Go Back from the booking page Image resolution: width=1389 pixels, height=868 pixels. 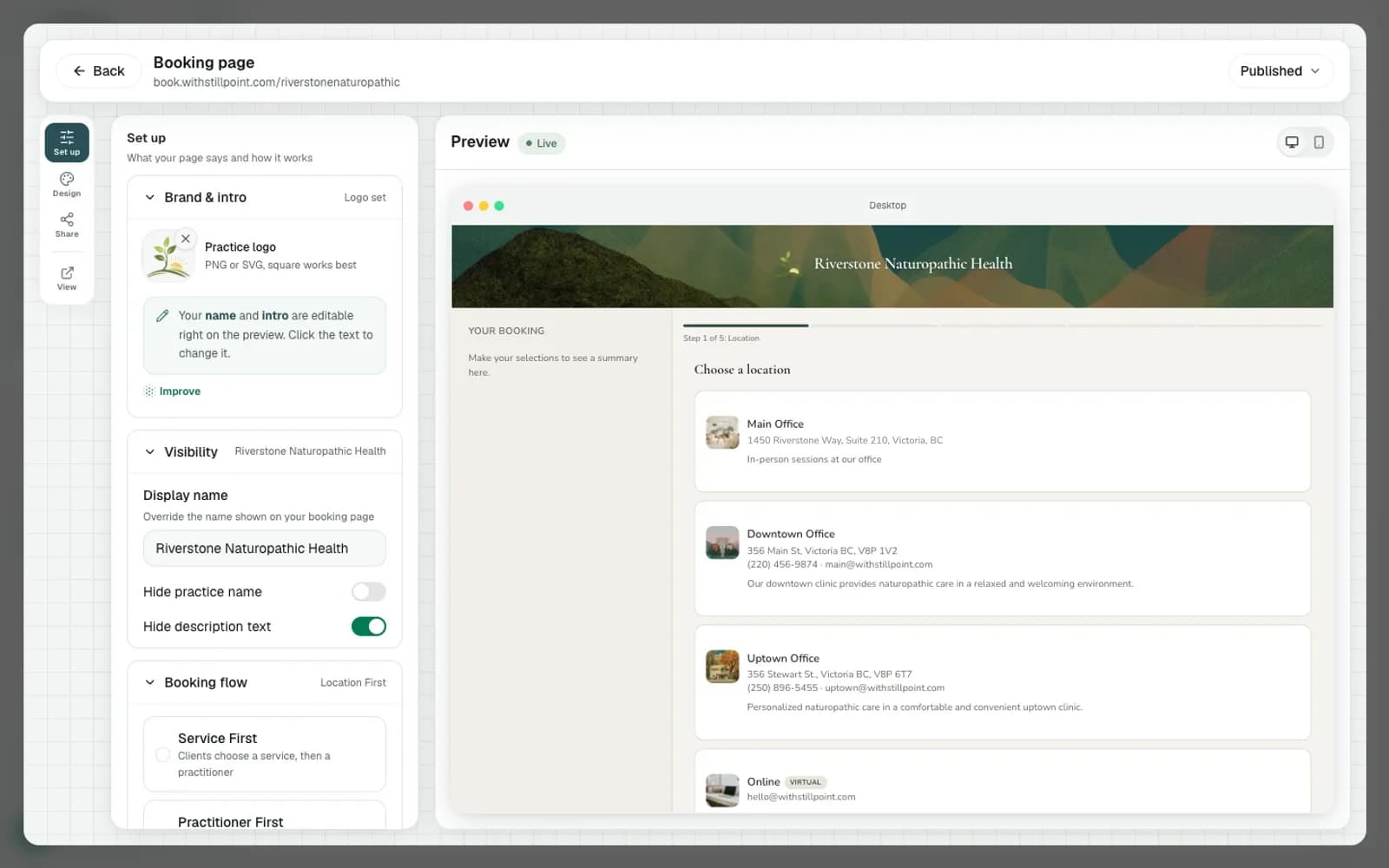98,71
